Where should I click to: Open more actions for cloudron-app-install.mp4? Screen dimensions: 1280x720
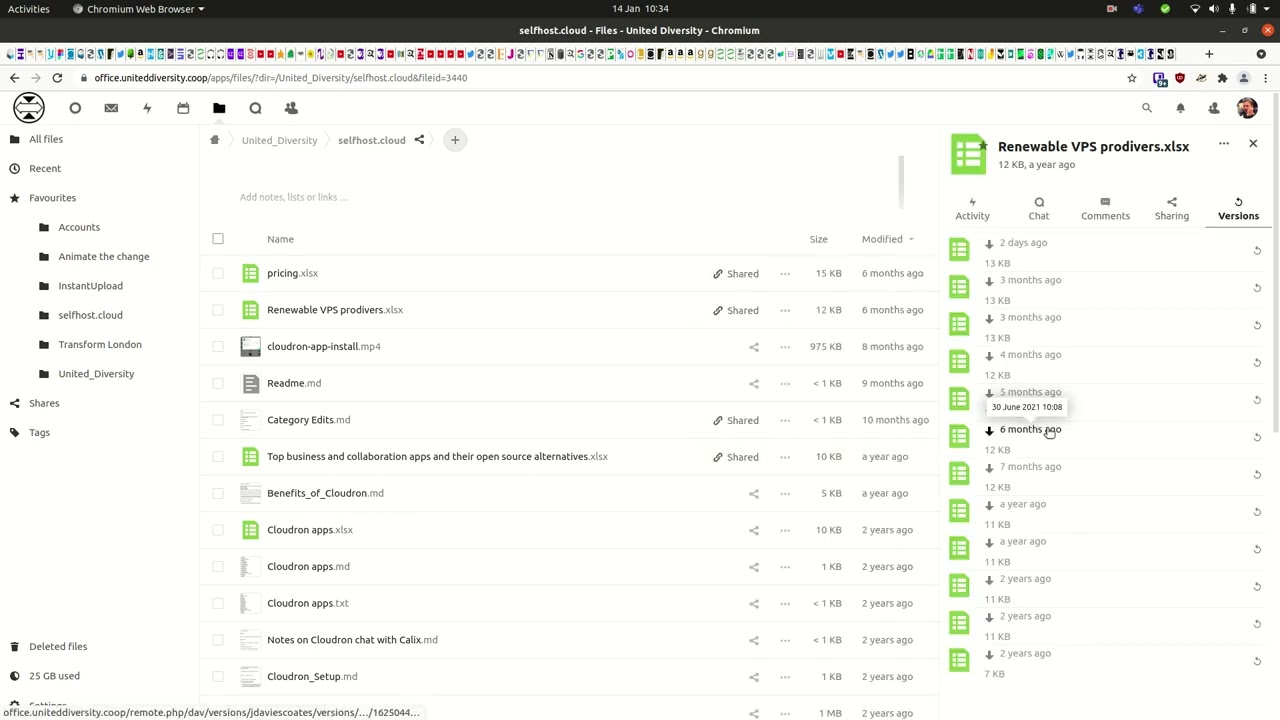tap(785, 347)
